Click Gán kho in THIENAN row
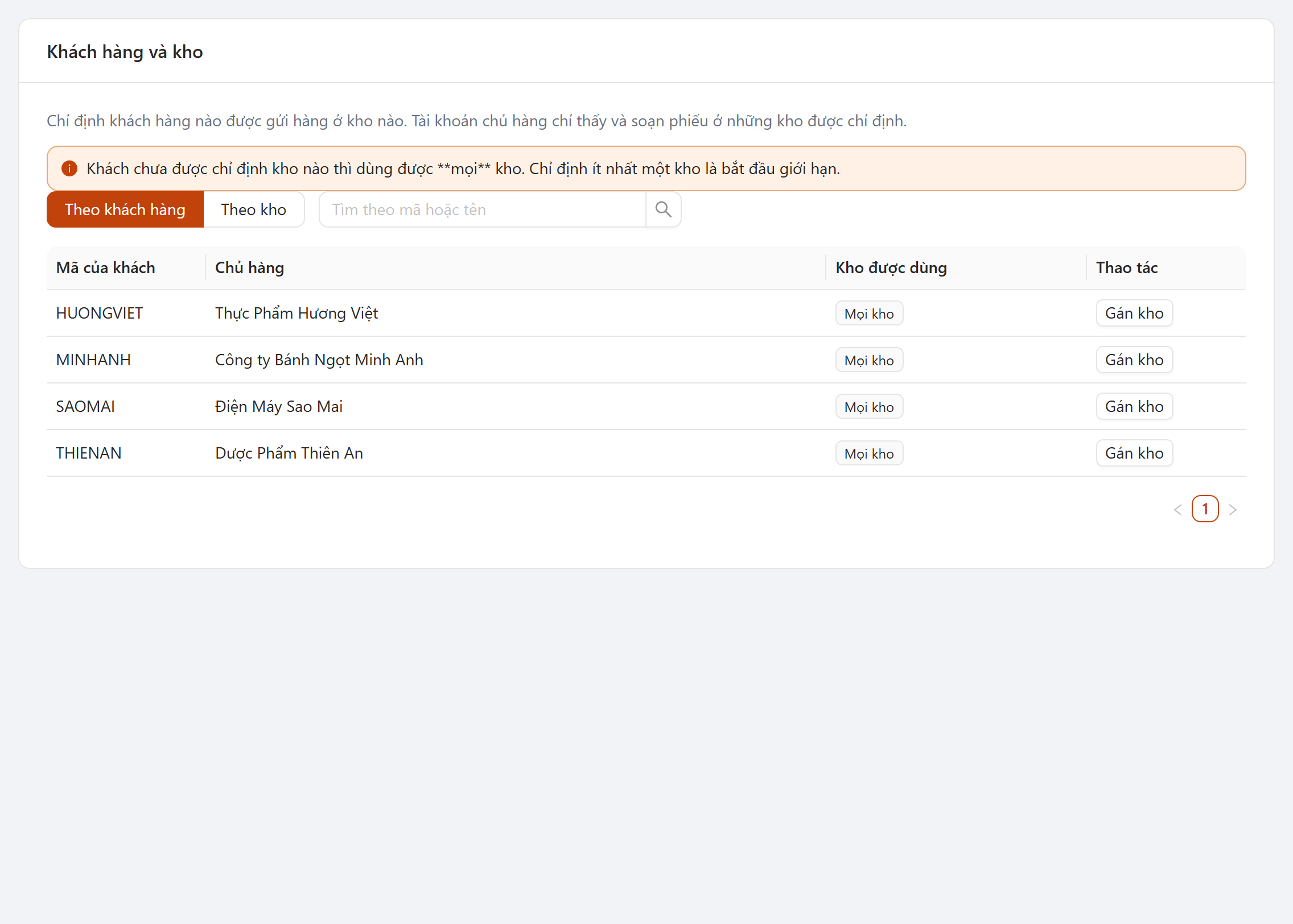The width and height of the screenshot is (1293, 924). (1134, 453)
